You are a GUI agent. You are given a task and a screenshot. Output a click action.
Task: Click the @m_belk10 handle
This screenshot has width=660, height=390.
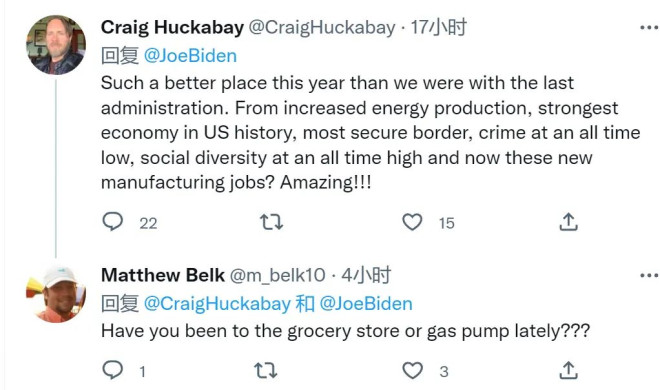278,275
